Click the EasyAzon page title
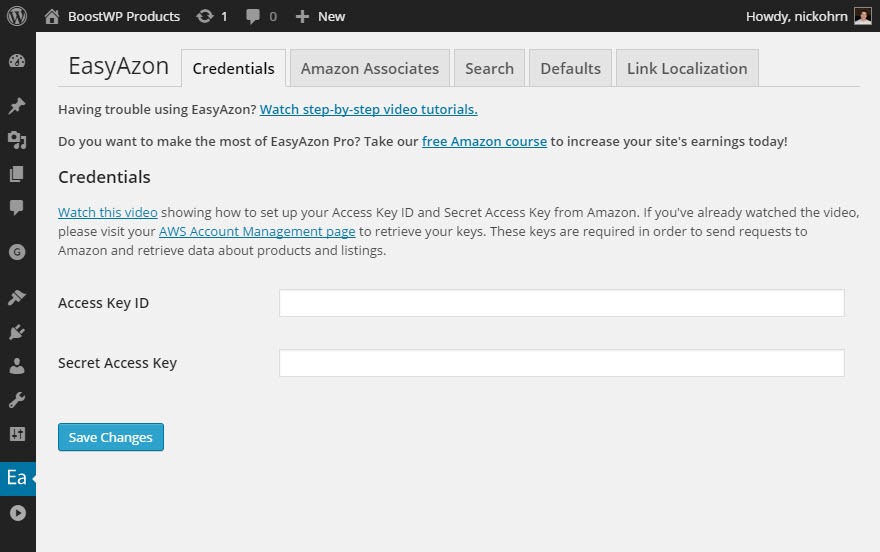The width and height of the screenshot is (880, 552). click(x=118, y=66)
